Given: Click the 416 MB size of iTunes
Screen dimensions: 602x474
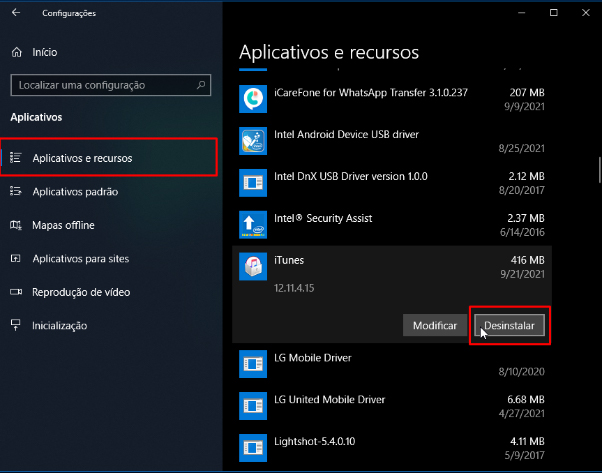Looking at the screenshot, I should (x=528, y=260).
